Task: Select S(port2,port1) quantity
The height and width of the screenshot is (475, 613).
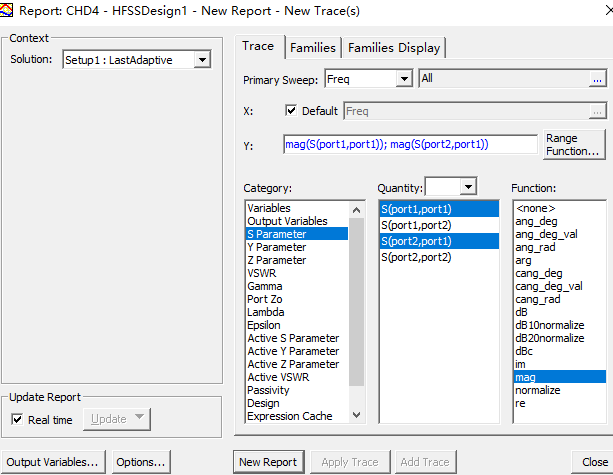Action: pos(439,241)
